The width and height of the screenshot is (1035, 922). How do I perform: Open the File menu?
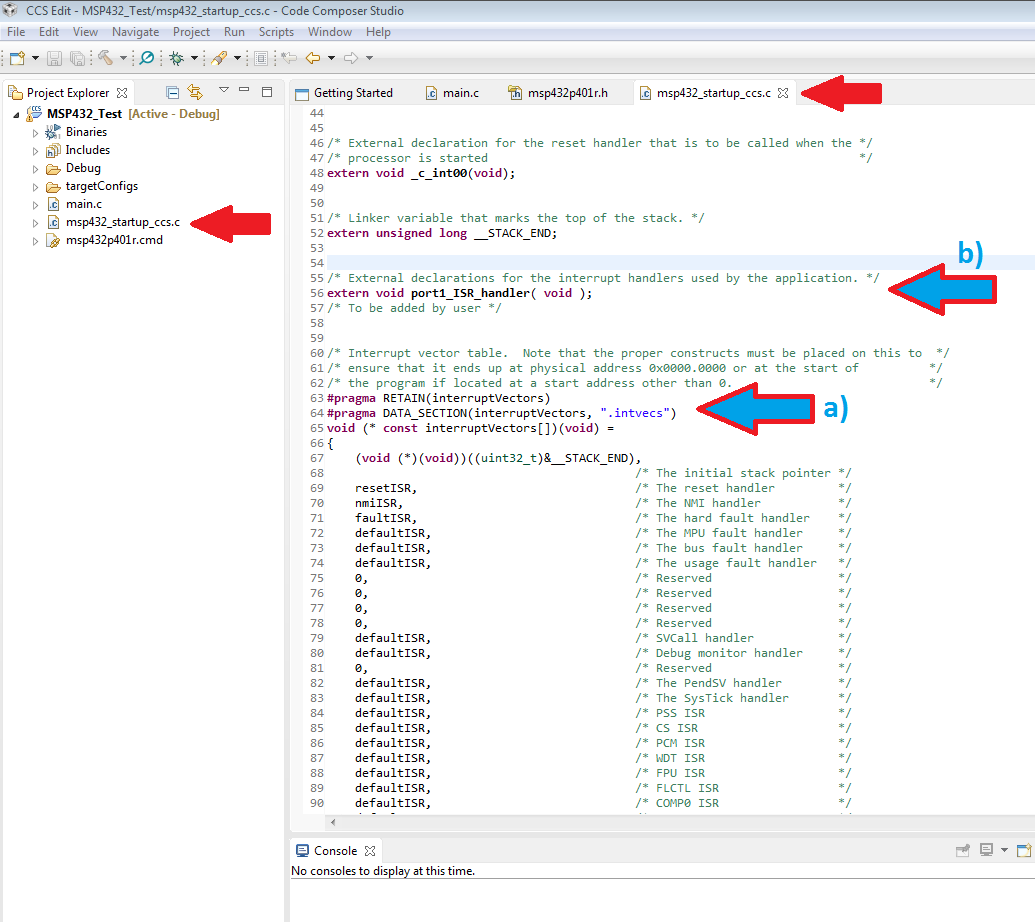[x=16, y=32]
